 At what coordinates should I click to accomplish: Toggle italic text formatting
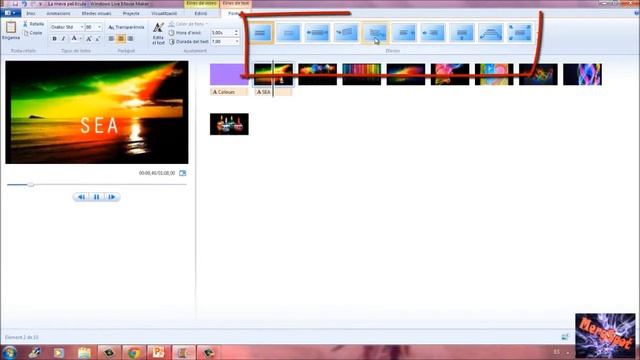[x=63, y=39]
